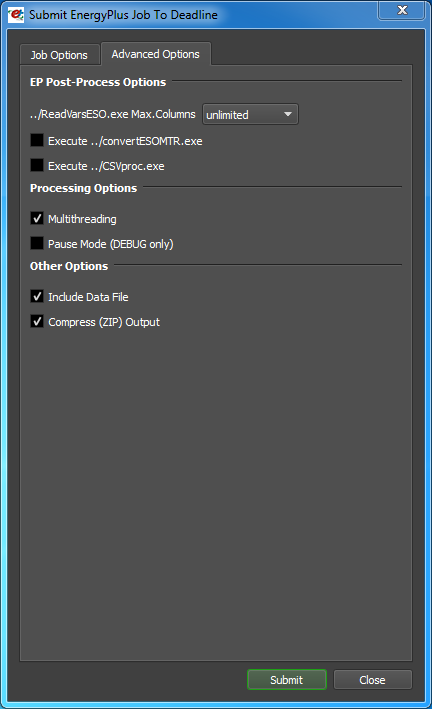Disable the Include Data File checkbox

click(37, 296)
